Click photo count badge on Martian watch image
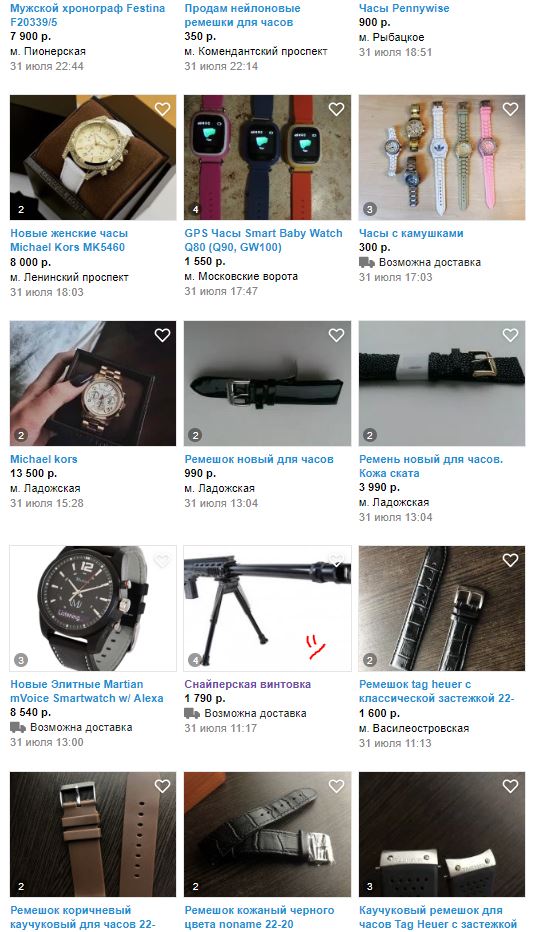Viewport: 536px width, 932px height. [21, 660]
